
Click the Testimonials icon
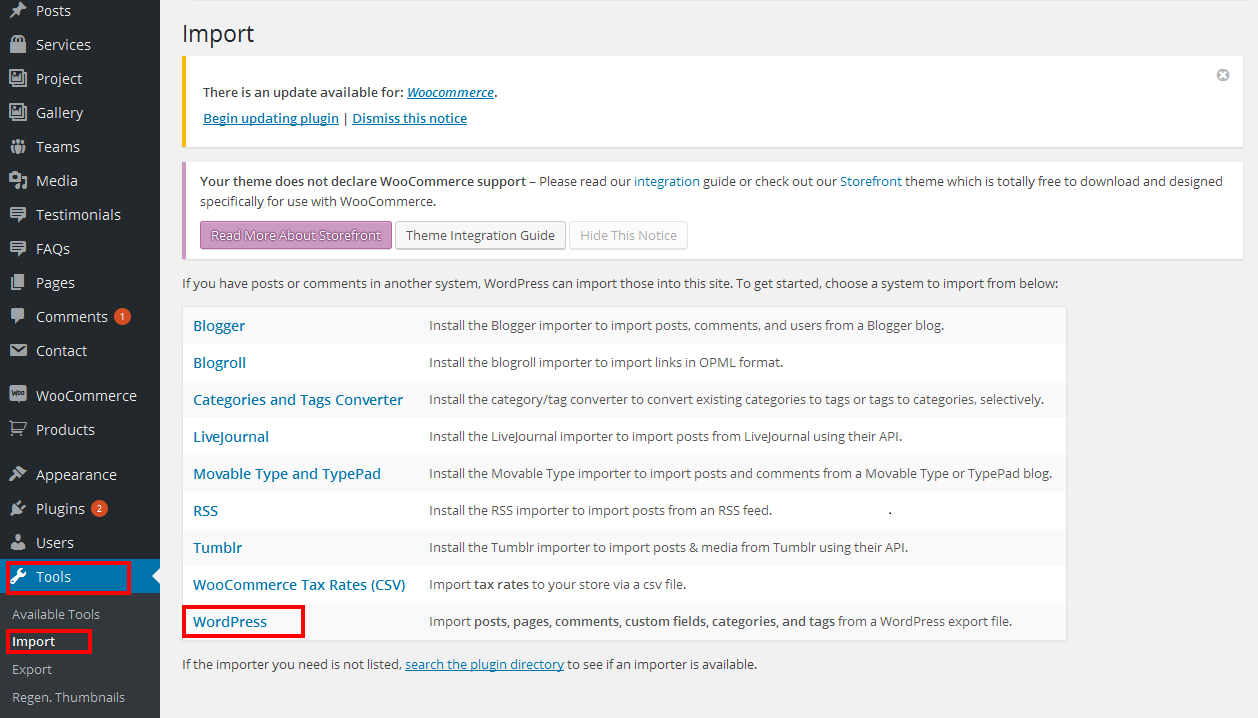[17, 215]
